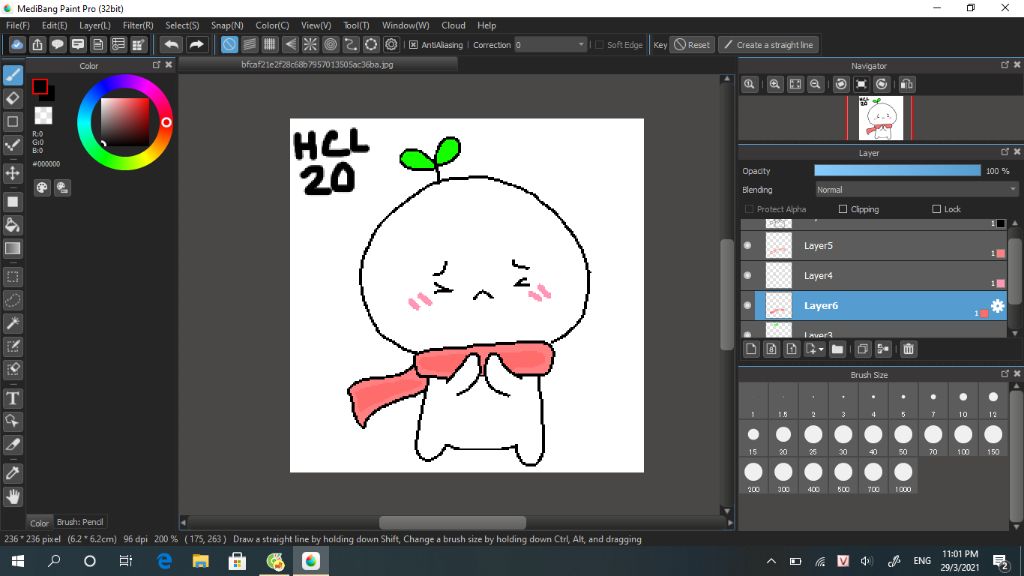This screenshot has height=576, width=1024.
Task: Hide Layer4 with its visibility dot
Action: 748,276
